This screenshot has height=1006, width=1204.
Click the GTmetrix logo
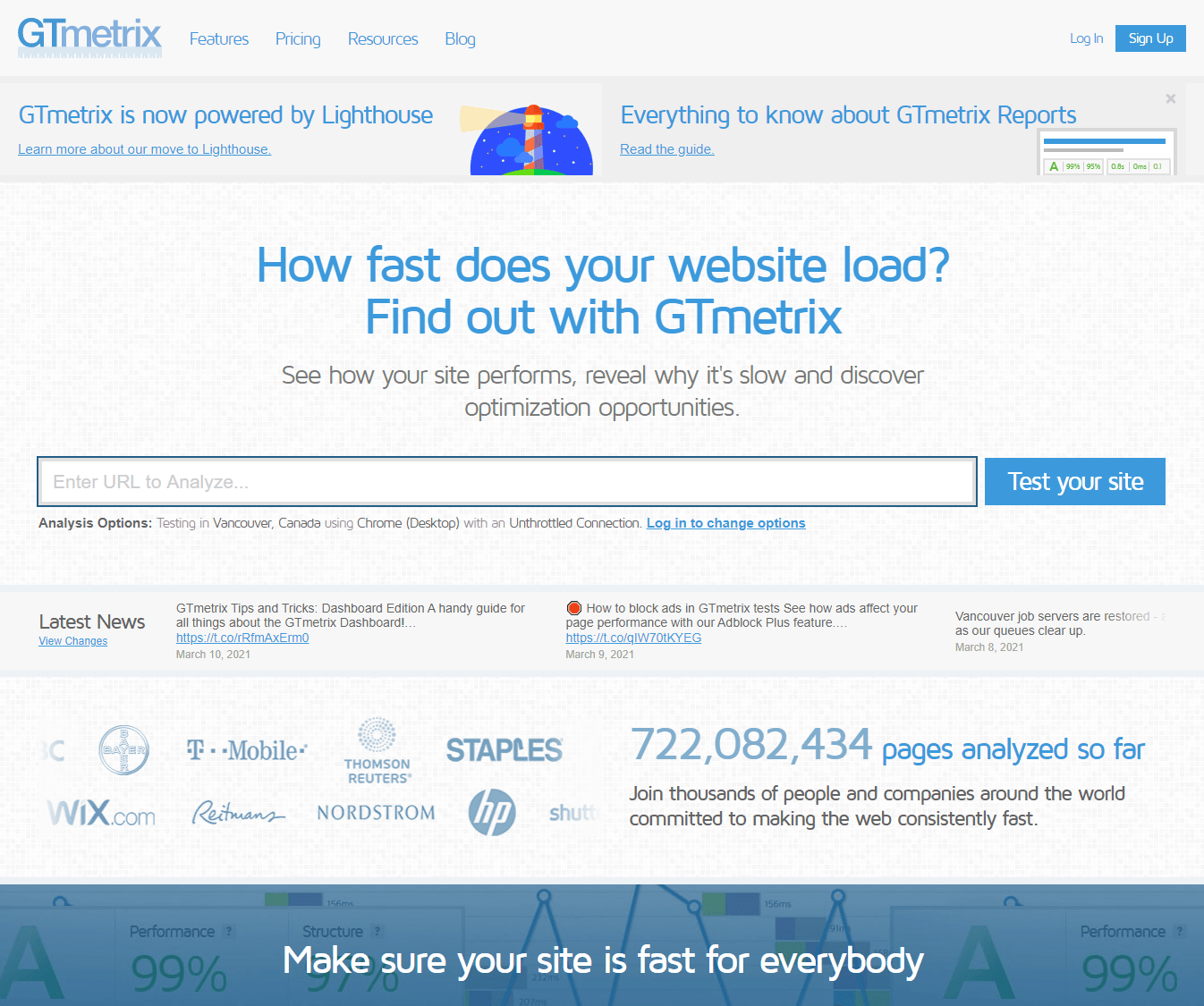point(89,38)
